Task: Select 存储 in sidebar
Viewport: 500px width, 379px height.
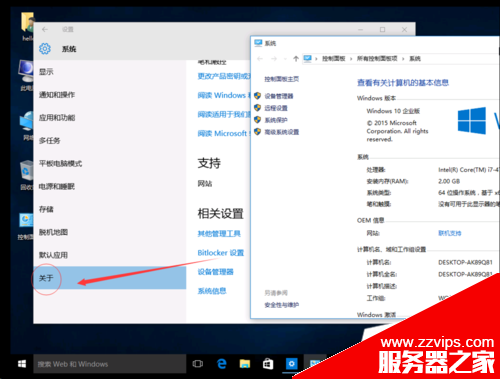Action: pos(46,209)
